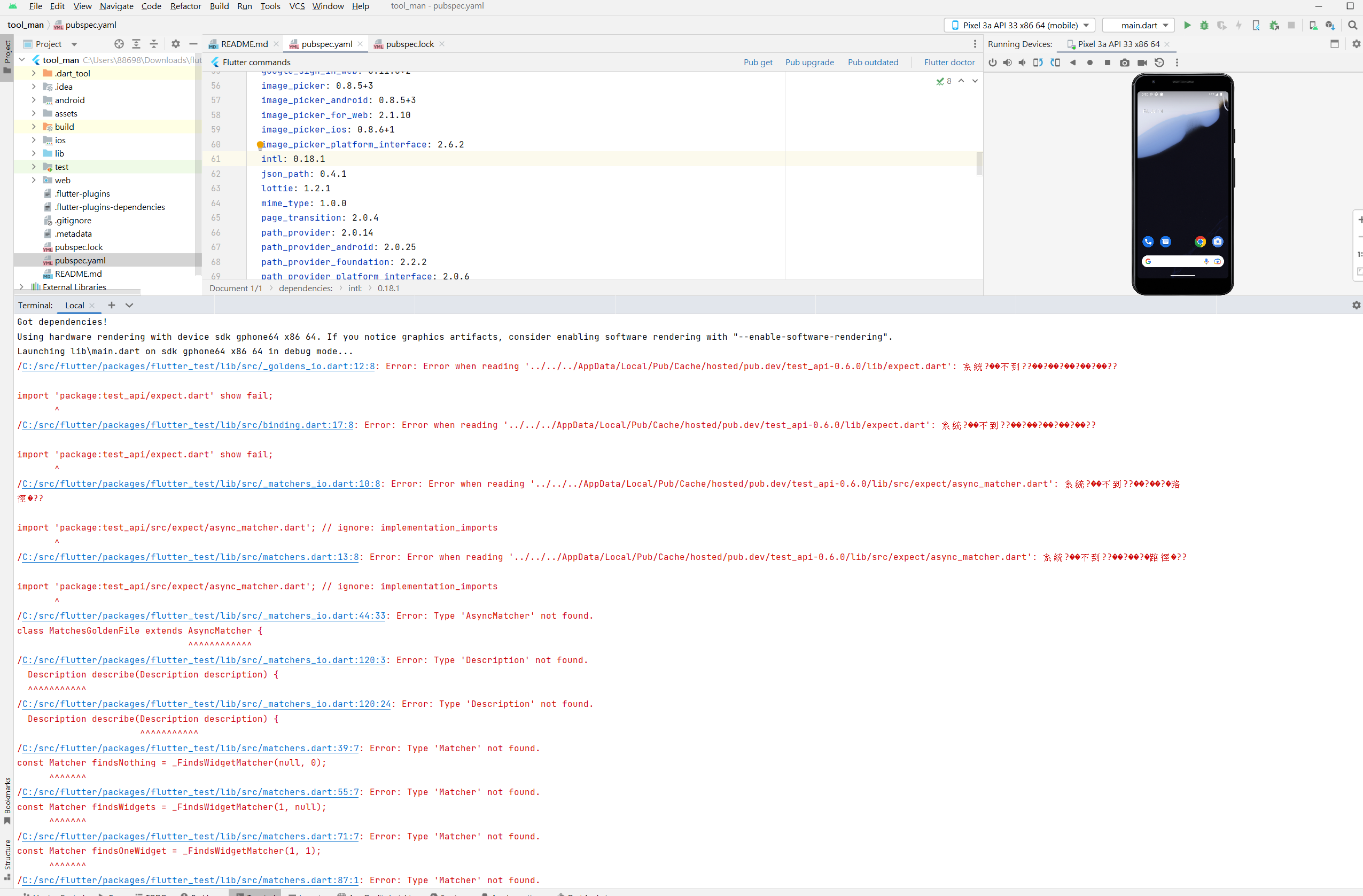Rotate the emulator display left

tap(1038, 63)
